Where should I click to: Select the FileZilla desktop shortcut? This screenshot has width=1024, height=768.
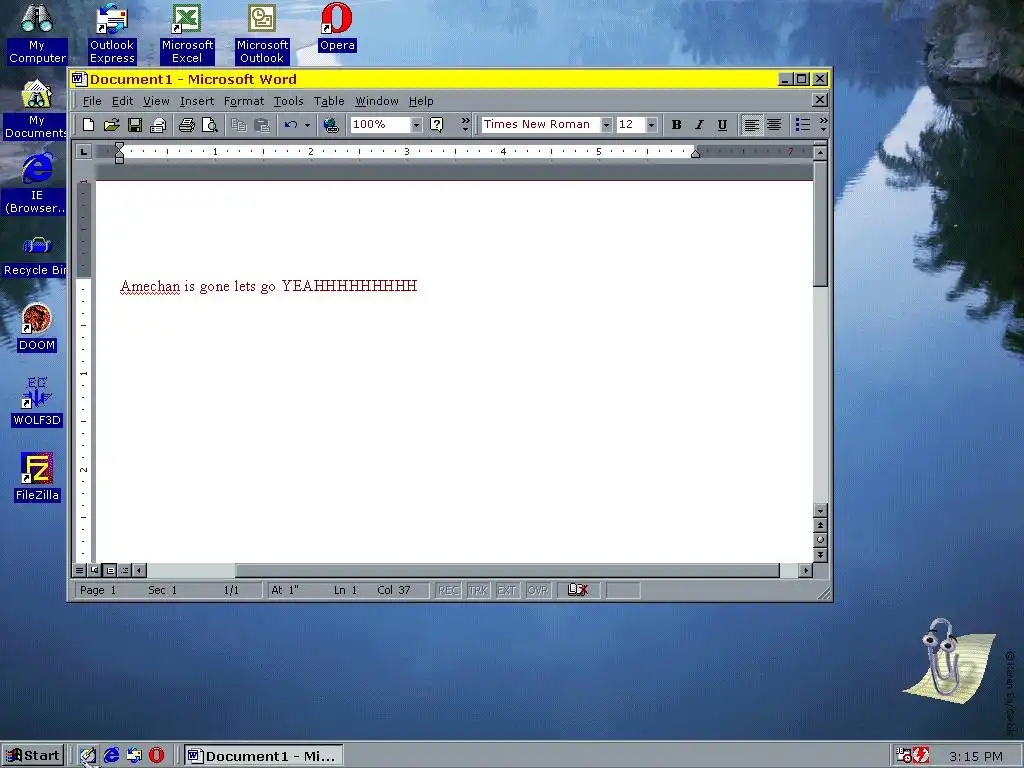37,477
